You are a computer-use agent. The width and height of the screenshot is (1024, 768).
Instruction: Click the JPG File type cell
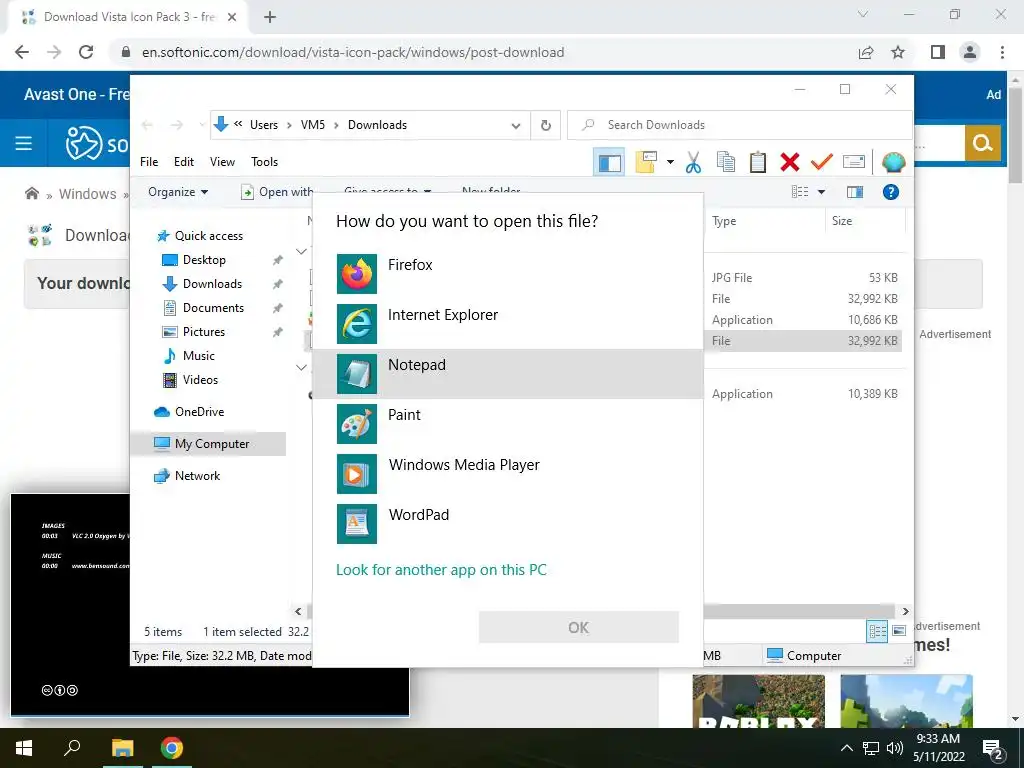[732, 278]
